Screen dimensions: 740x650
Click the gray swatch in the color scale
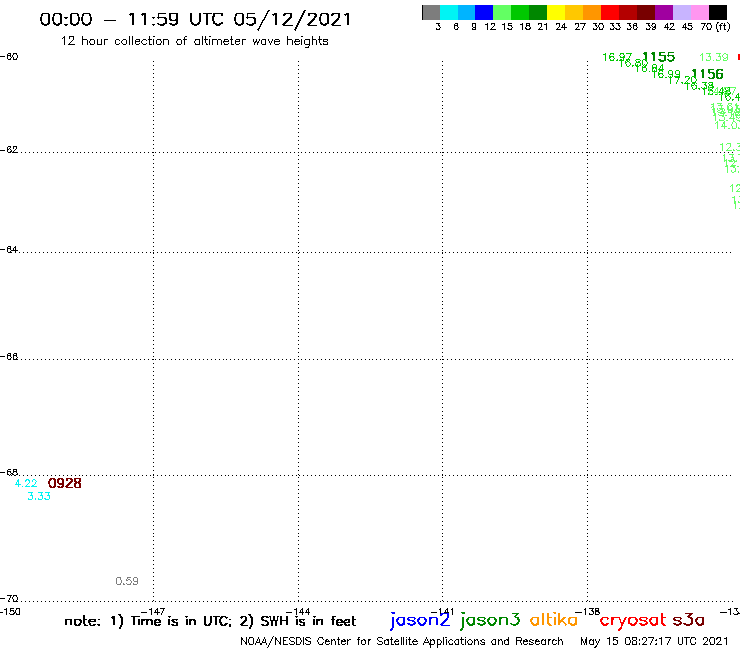coord(431,12)
